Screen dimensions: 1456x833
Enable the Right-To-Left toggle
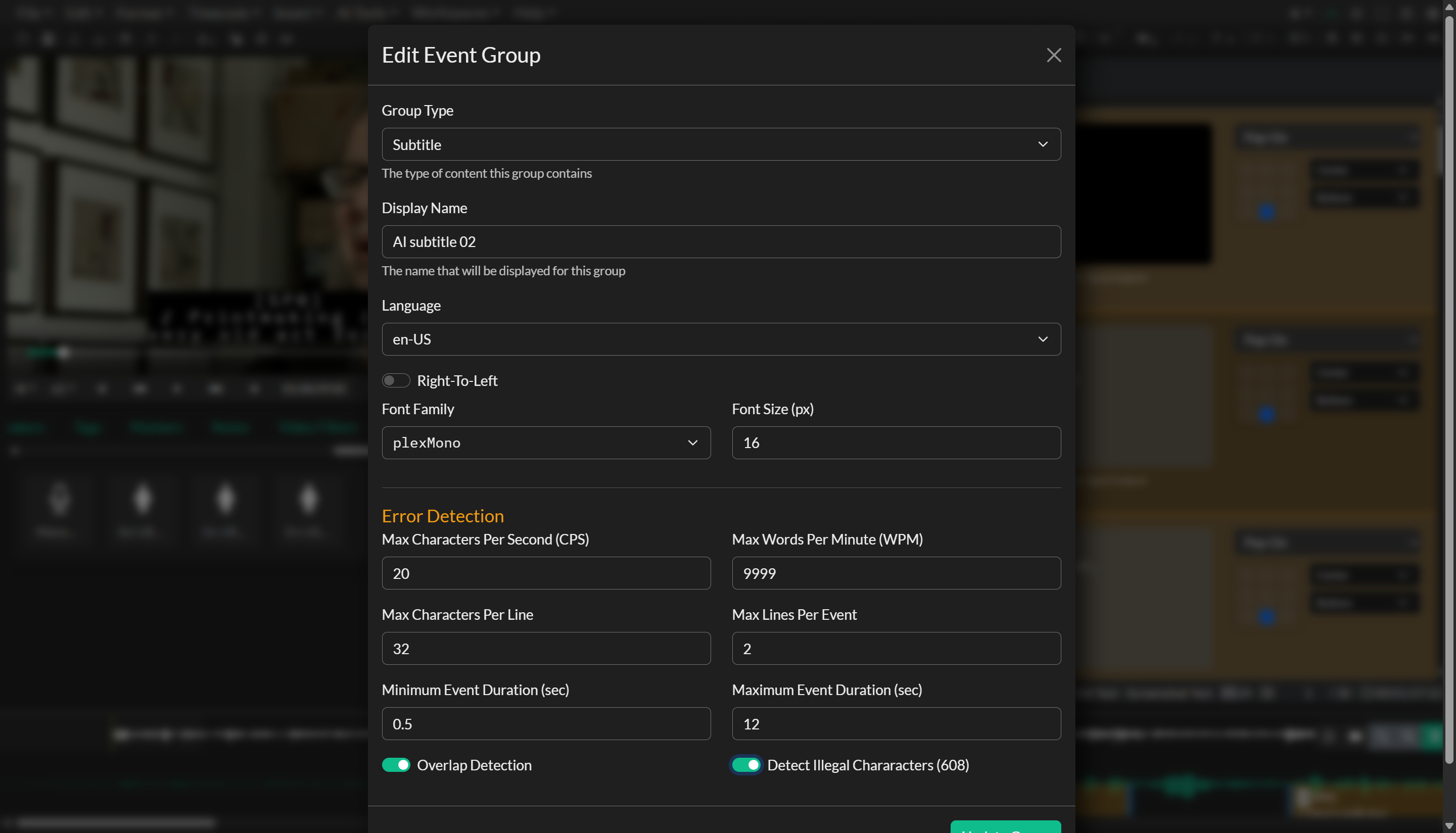coord(396,380)
